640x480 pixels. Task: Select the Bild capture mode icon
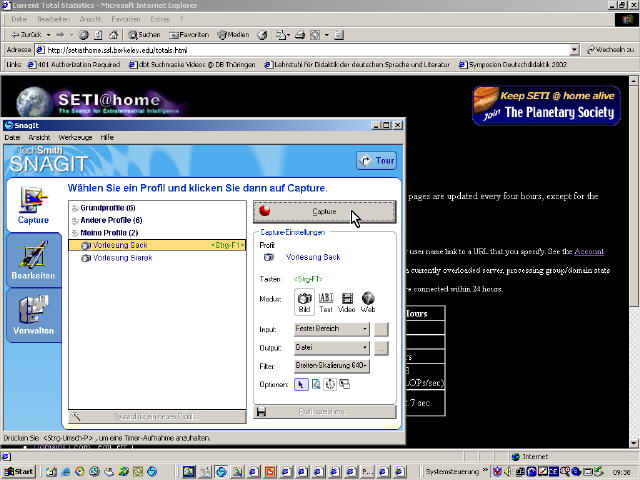coord(305,299)
